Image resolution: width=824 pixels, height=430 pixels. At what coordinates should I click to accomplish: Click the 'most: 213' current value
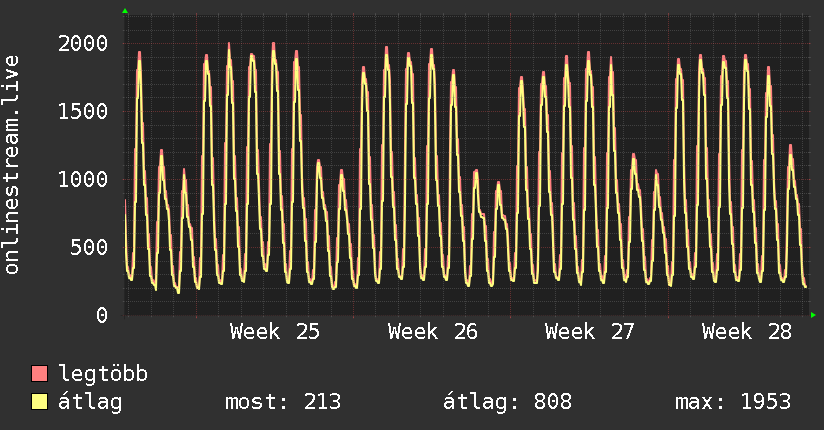point(283,402)
